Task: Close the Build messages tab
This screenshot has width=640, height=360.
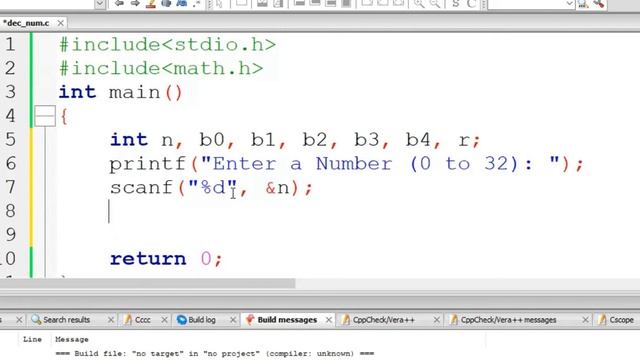Action: 329,320
